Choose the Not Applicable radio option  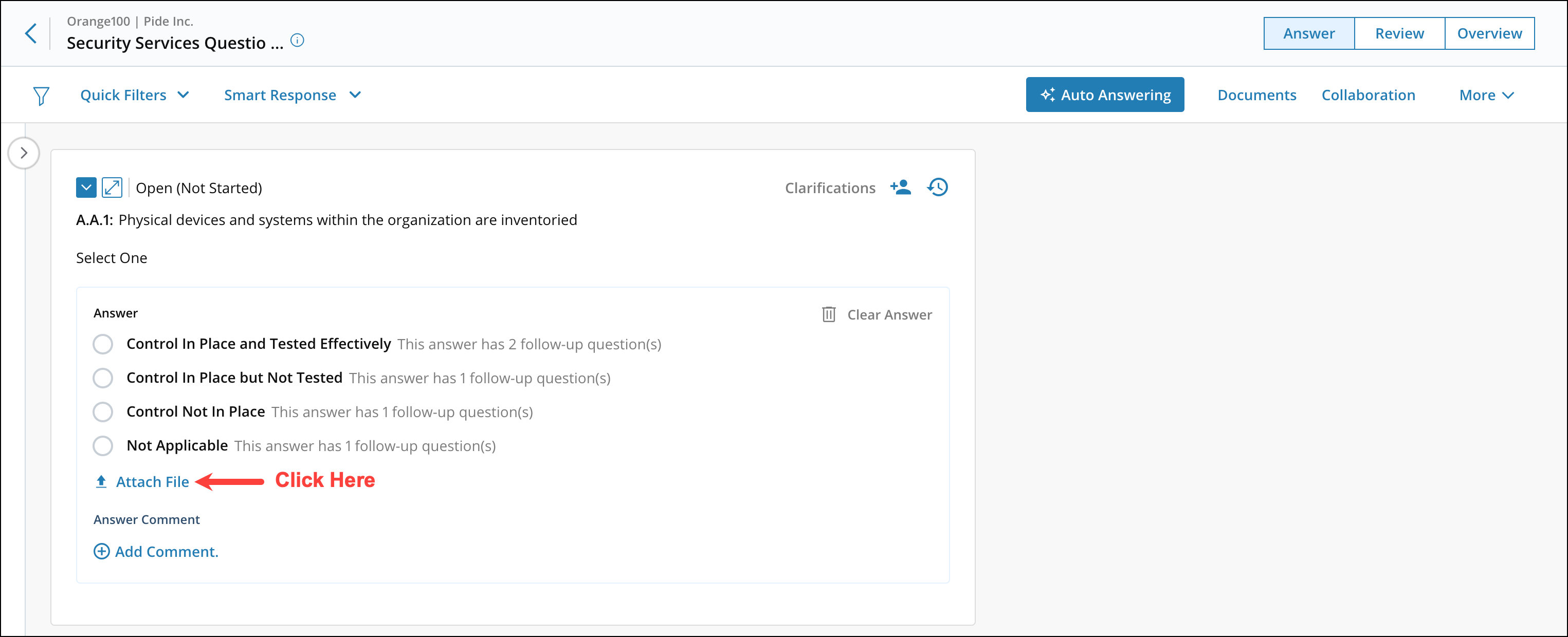103,446
